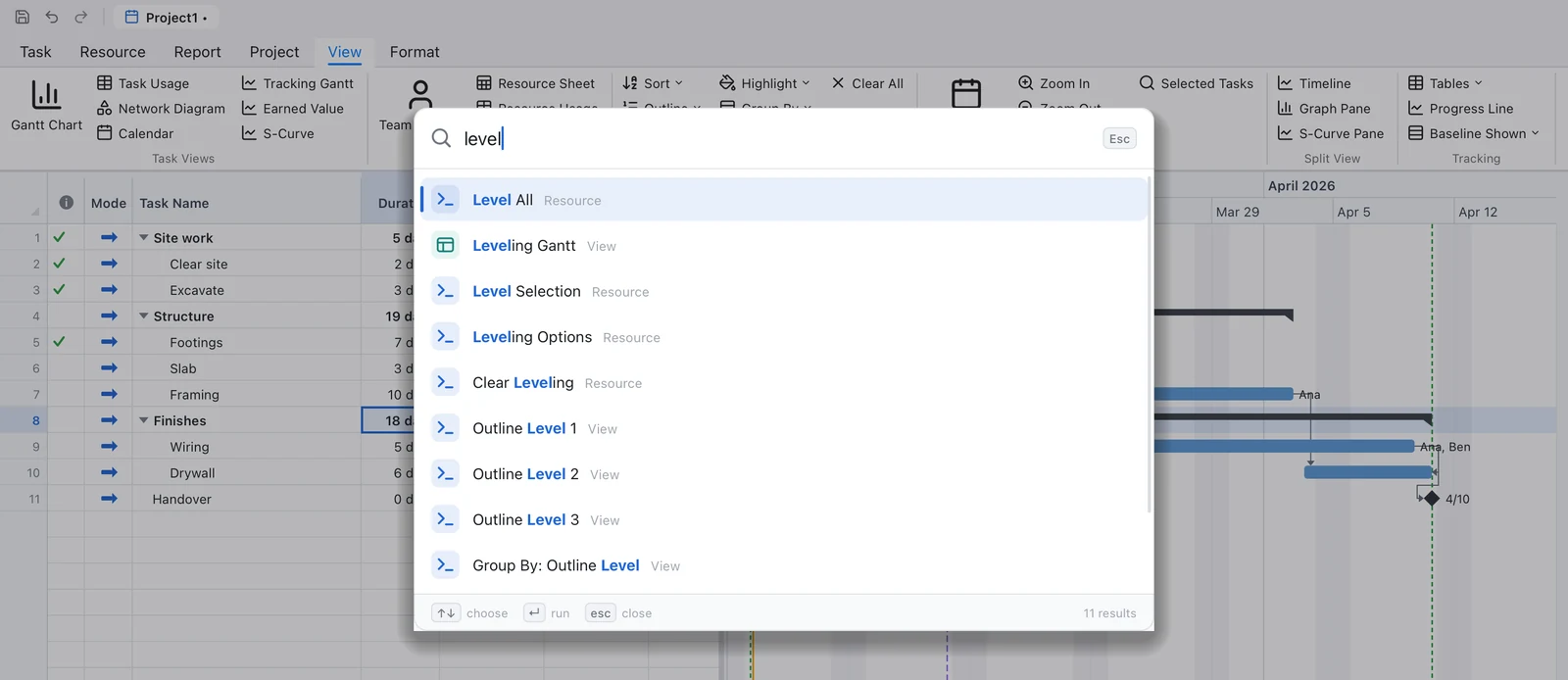Click the large calendar ribbon icon

click(x=966, y=93)
